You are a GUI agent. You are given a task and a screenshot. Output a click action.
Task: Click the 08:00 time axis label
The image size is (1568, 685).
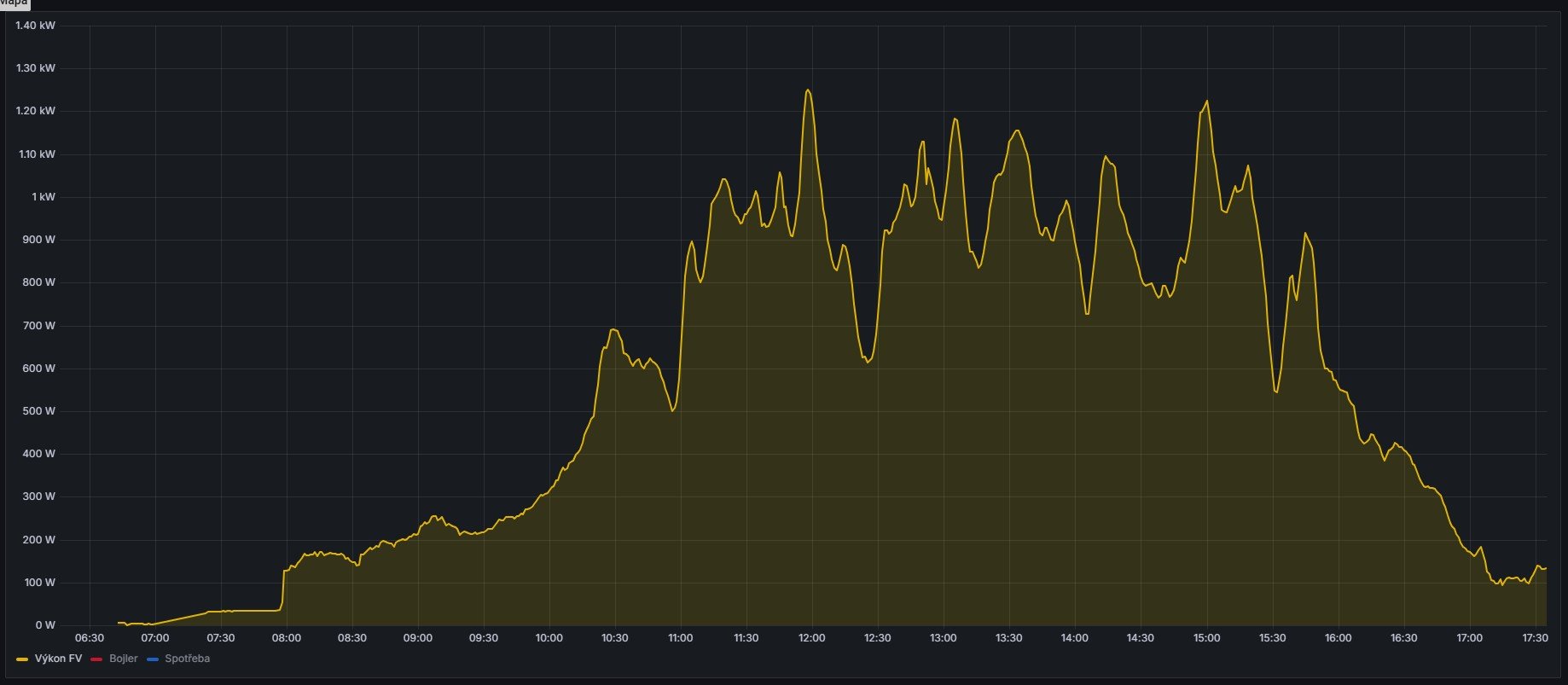click(286, 638)
